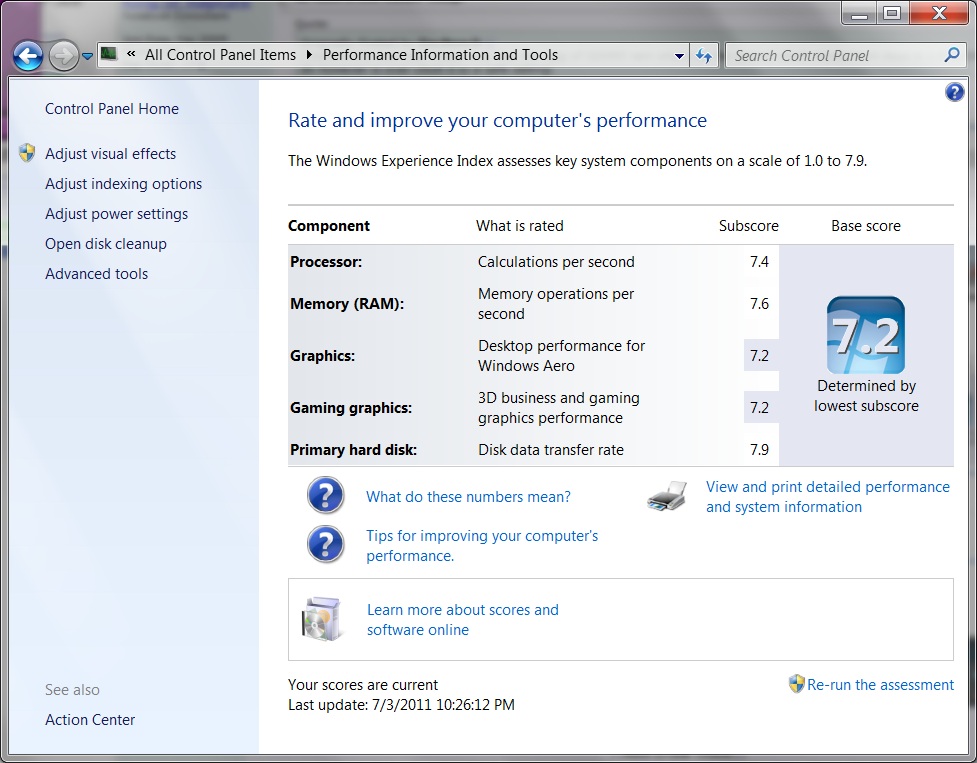This screenshot has width=977, height=763.
Task: Click the Memory (RAM): row label
Action: 347,303
